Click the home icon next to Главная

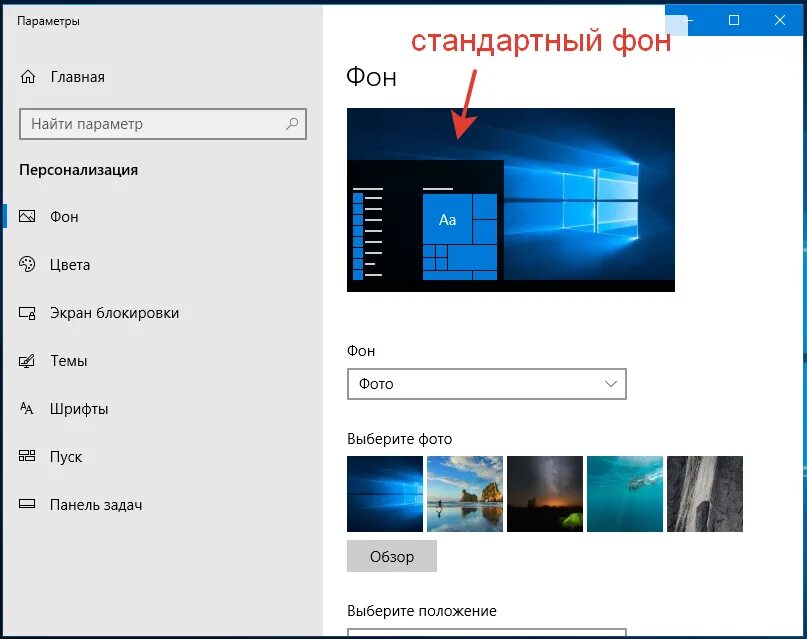(28, 76)
